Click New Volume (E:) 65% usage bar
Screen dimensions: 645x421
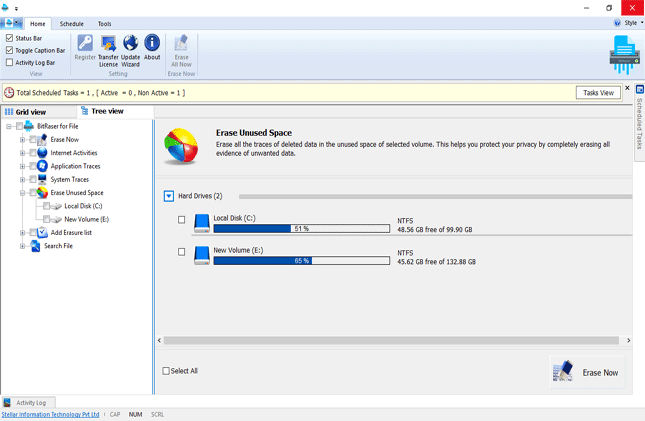(x=302, y=261)
